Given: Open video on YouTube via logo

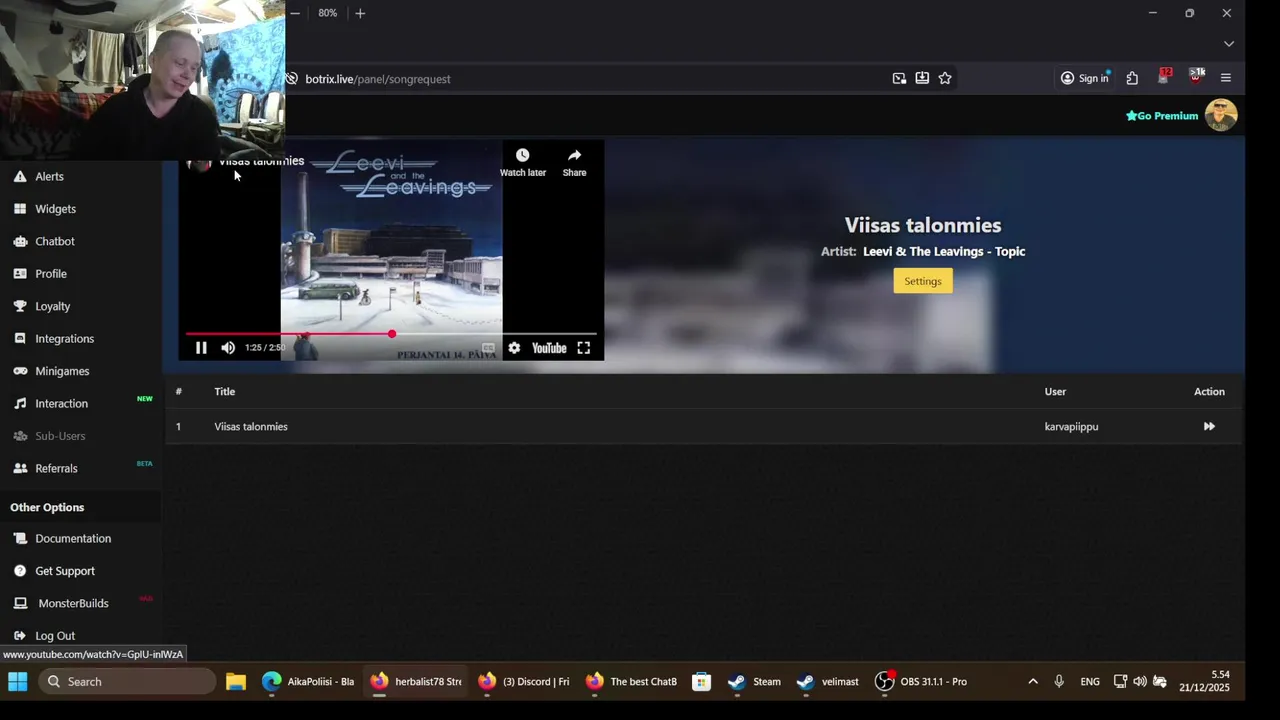Looking at the screenshot, I should [x=549, y=348].
